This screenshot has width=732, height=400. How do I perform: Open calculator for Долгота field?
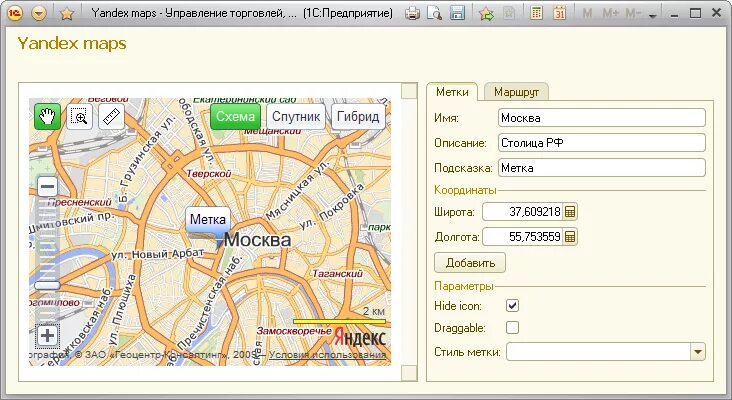pyautogui.click(x=570, y=237)
